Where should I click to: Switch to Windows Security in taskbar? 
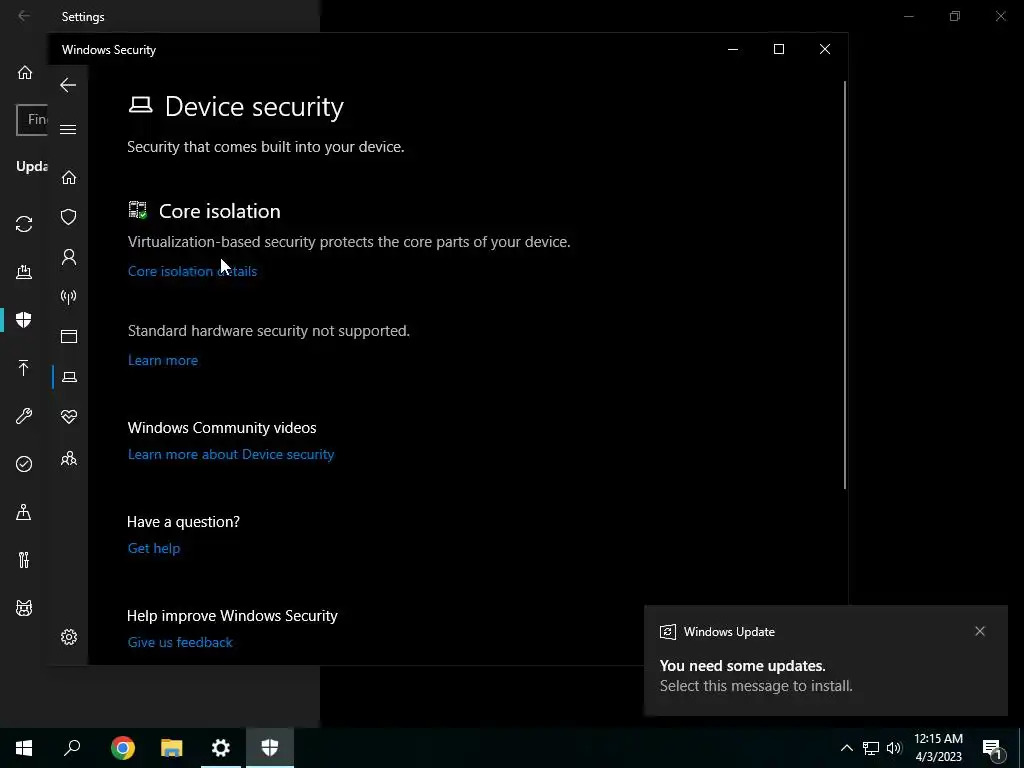pyautogui.click(x=270, y=748)
